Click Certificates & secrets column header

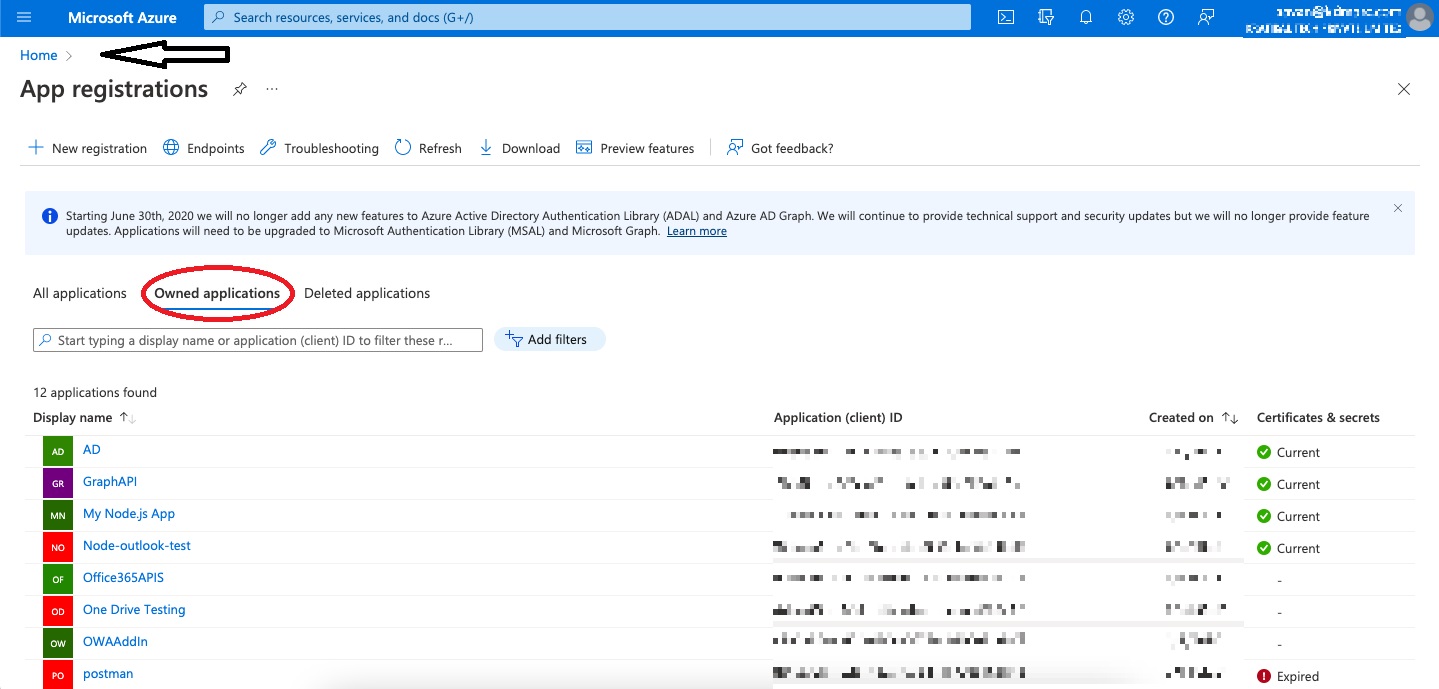tap(1318, 417)
